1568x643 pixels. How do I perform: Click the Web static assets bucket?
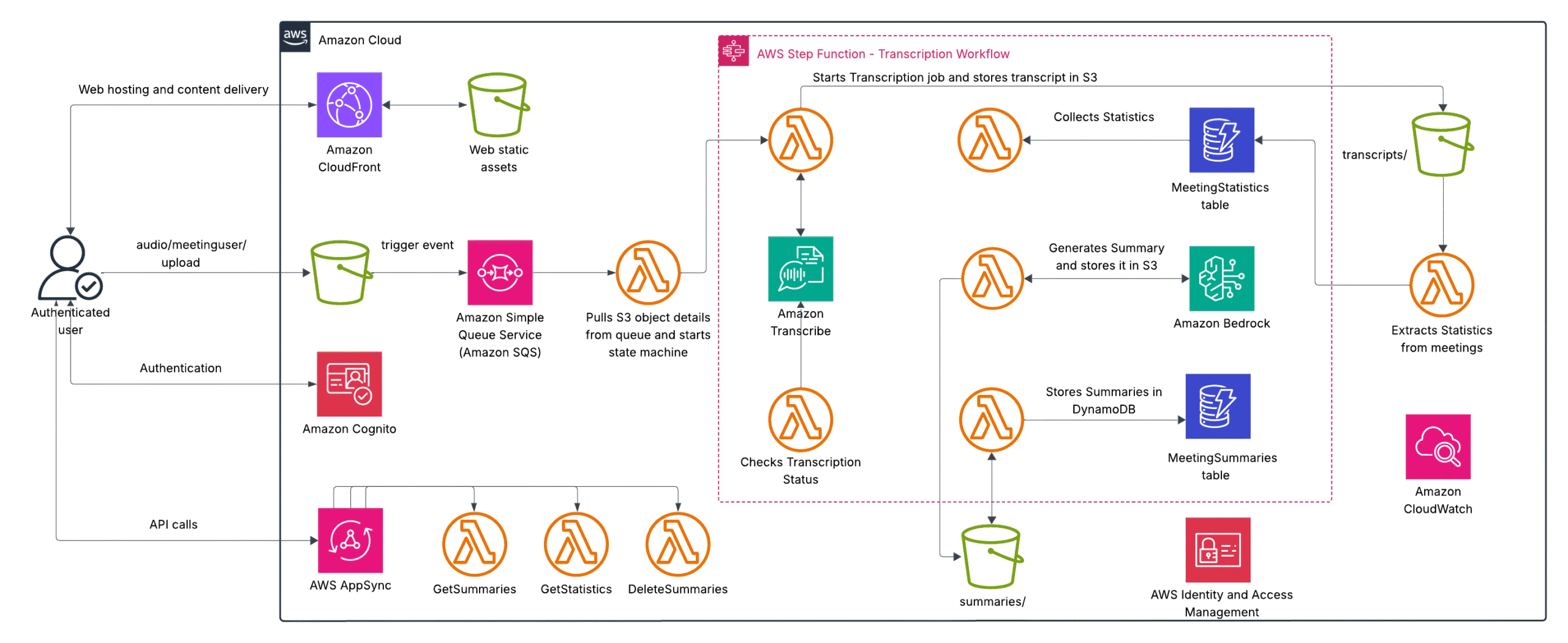[x=499, y=105]
